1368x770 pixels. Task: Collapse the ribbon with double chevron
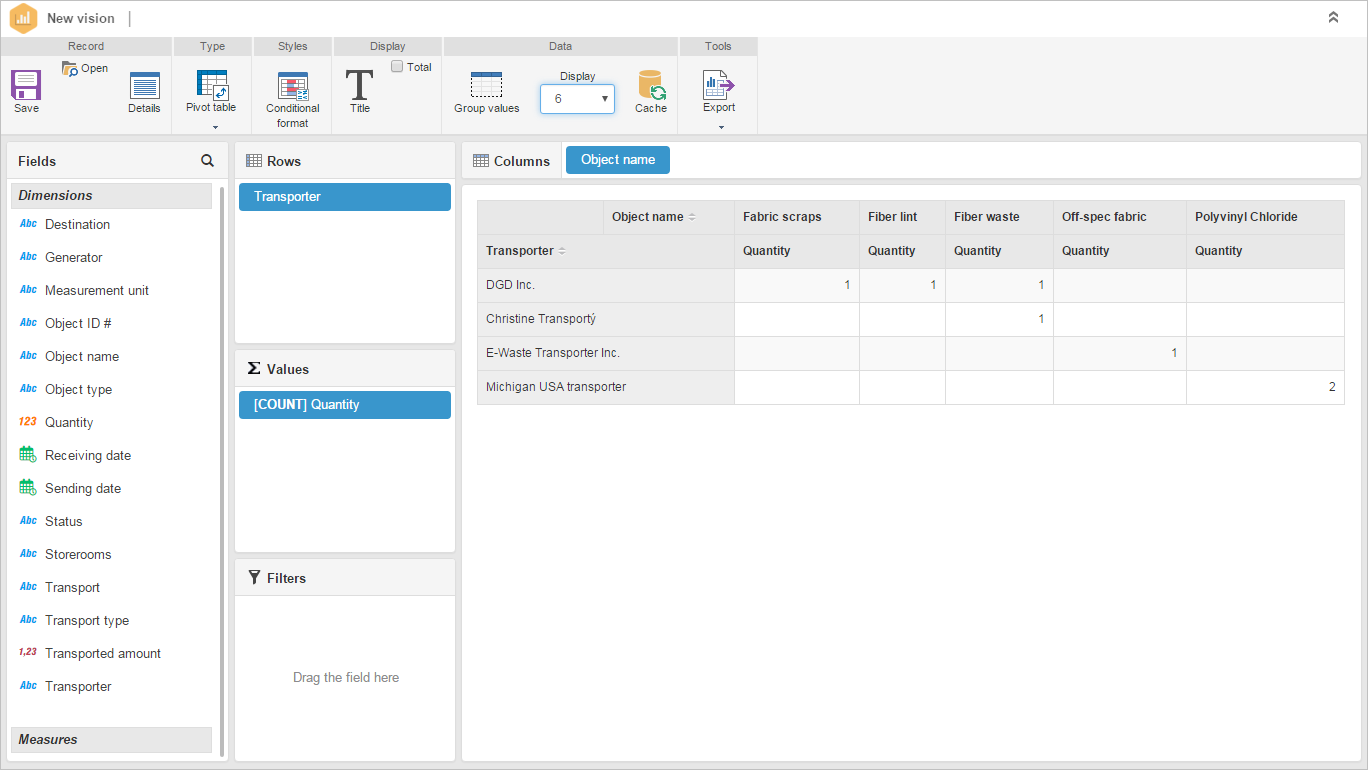tap(1333, 17)
